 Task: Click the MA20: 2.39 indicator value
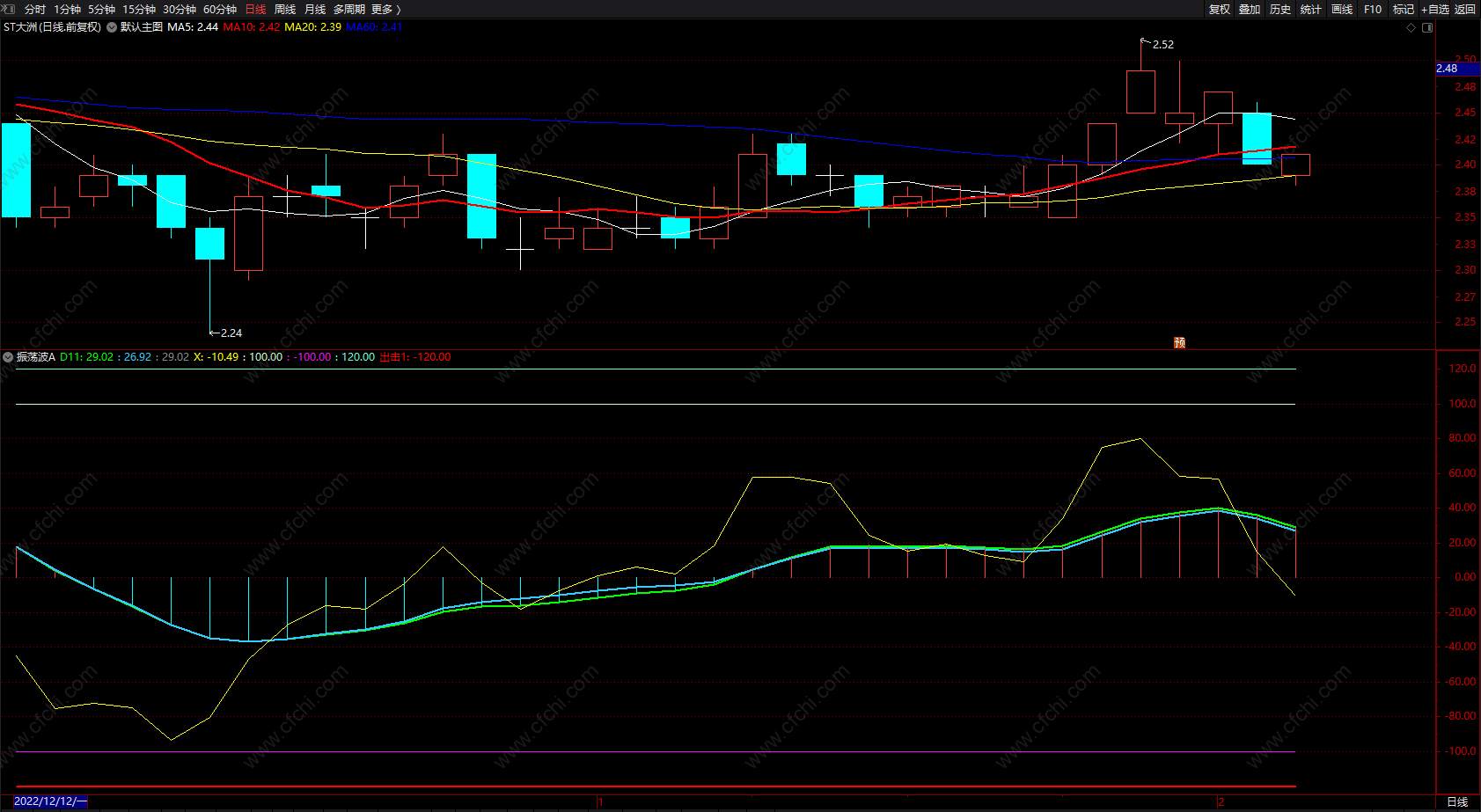(x=313, y=27)
